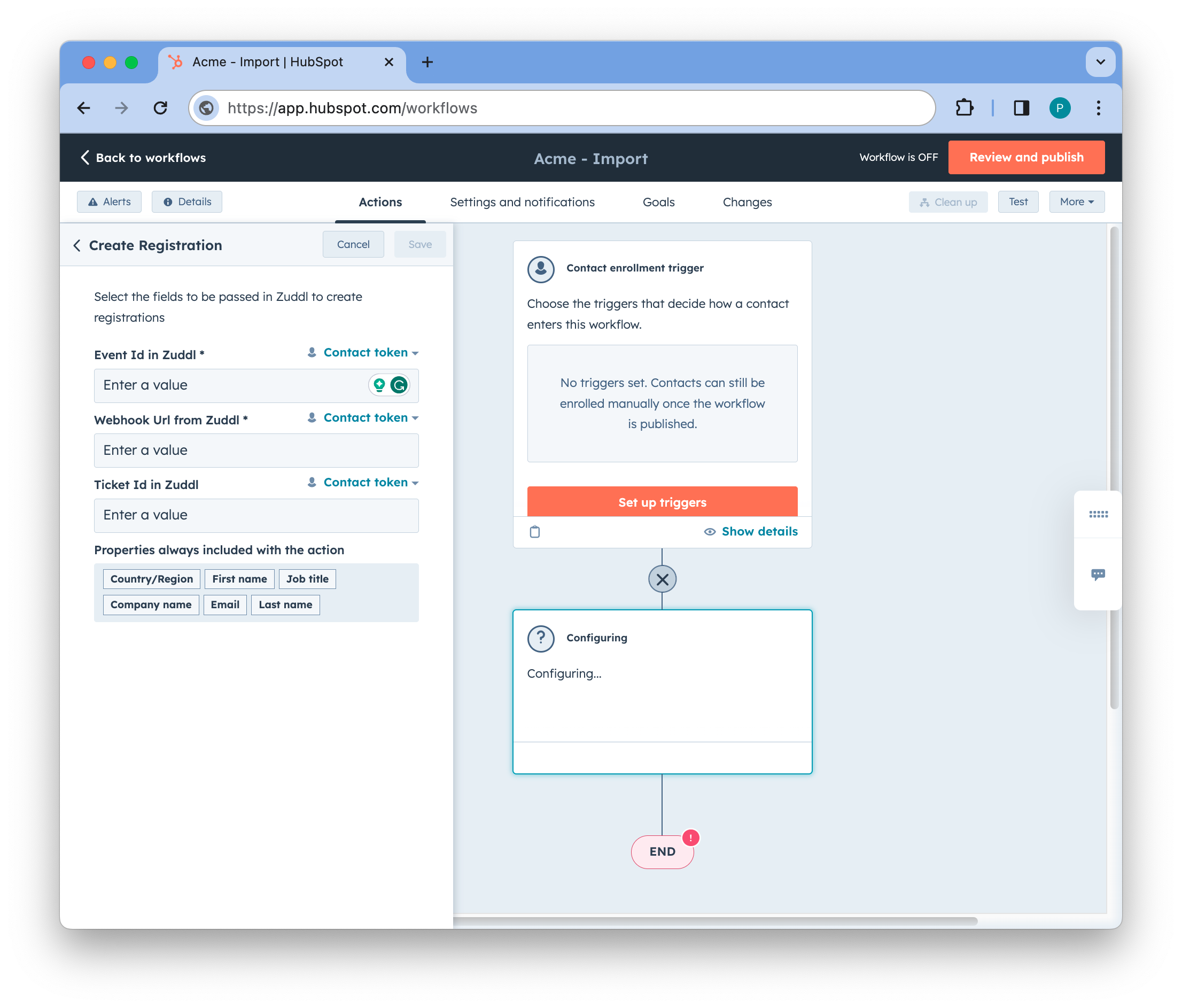Viewport: 1182px width, 1008px height.
Task: Focus the Ticket Id in Zuddl field
Action: pyautogui.click(x=256, y=516)
